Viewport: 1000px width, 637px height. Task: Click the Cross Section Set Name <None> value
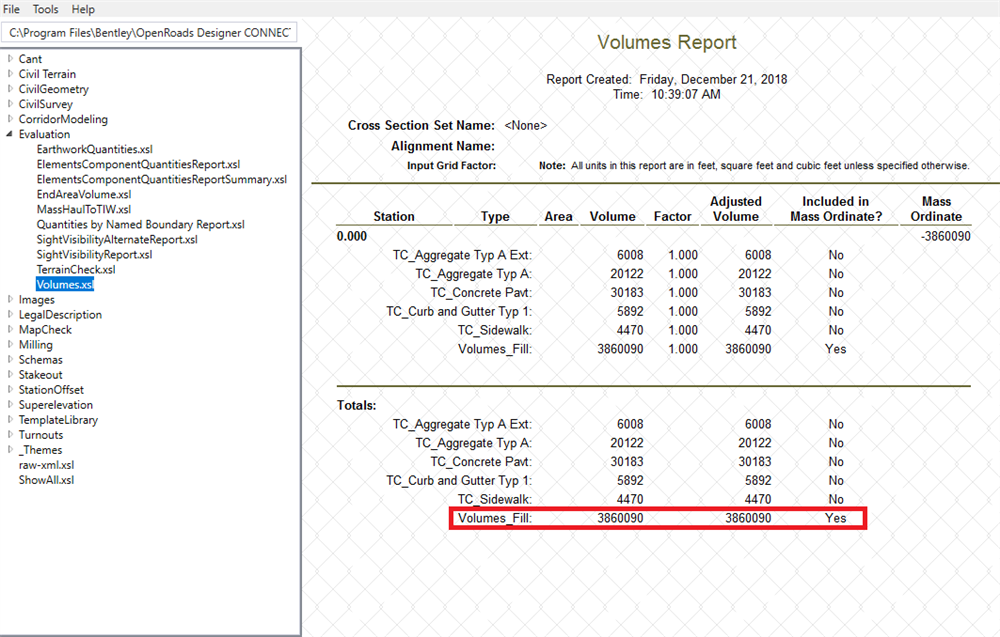click(x=526, y=125)
